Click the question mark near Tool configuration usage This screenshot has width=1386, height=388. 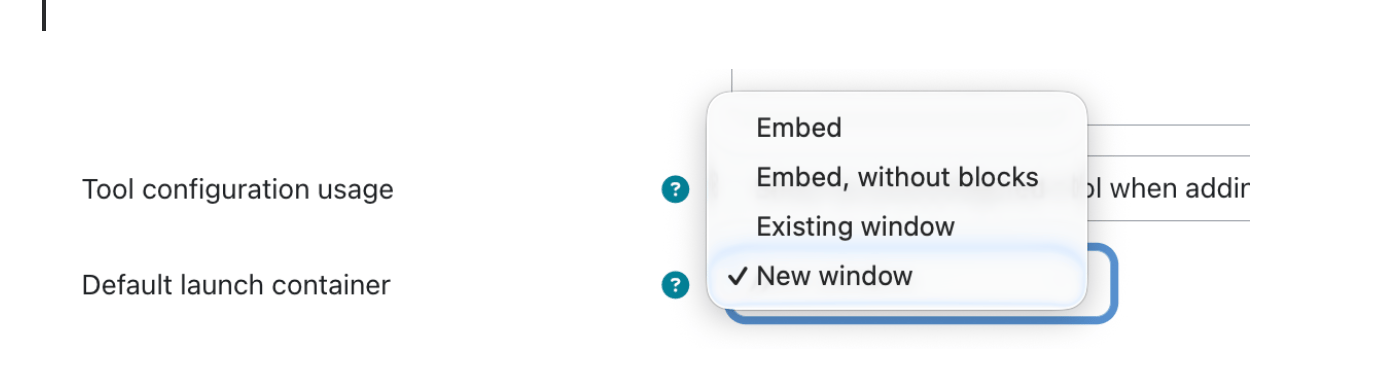click(676, 189)
